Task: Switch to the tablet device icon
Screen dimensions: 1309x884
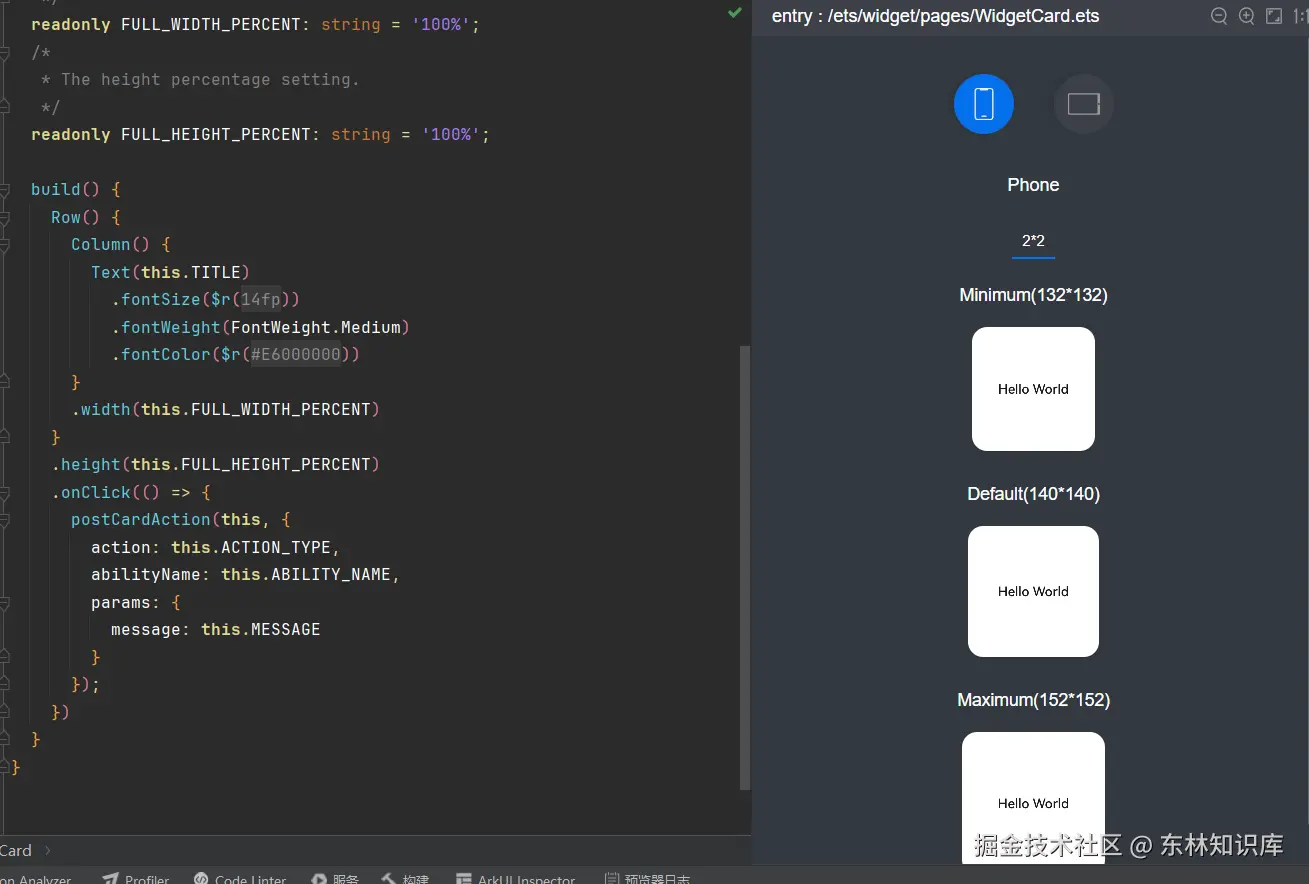Action: 1084,103
